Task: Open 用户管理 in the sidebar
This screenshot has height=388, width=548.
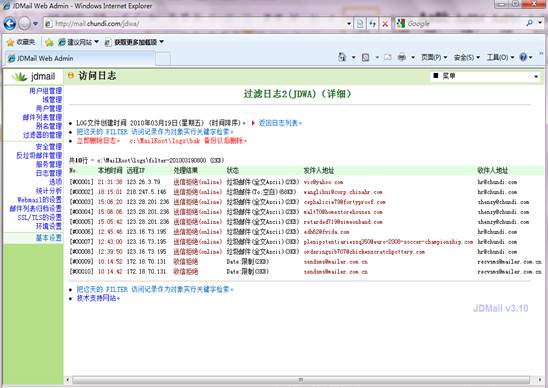Action: click(49, 108)
